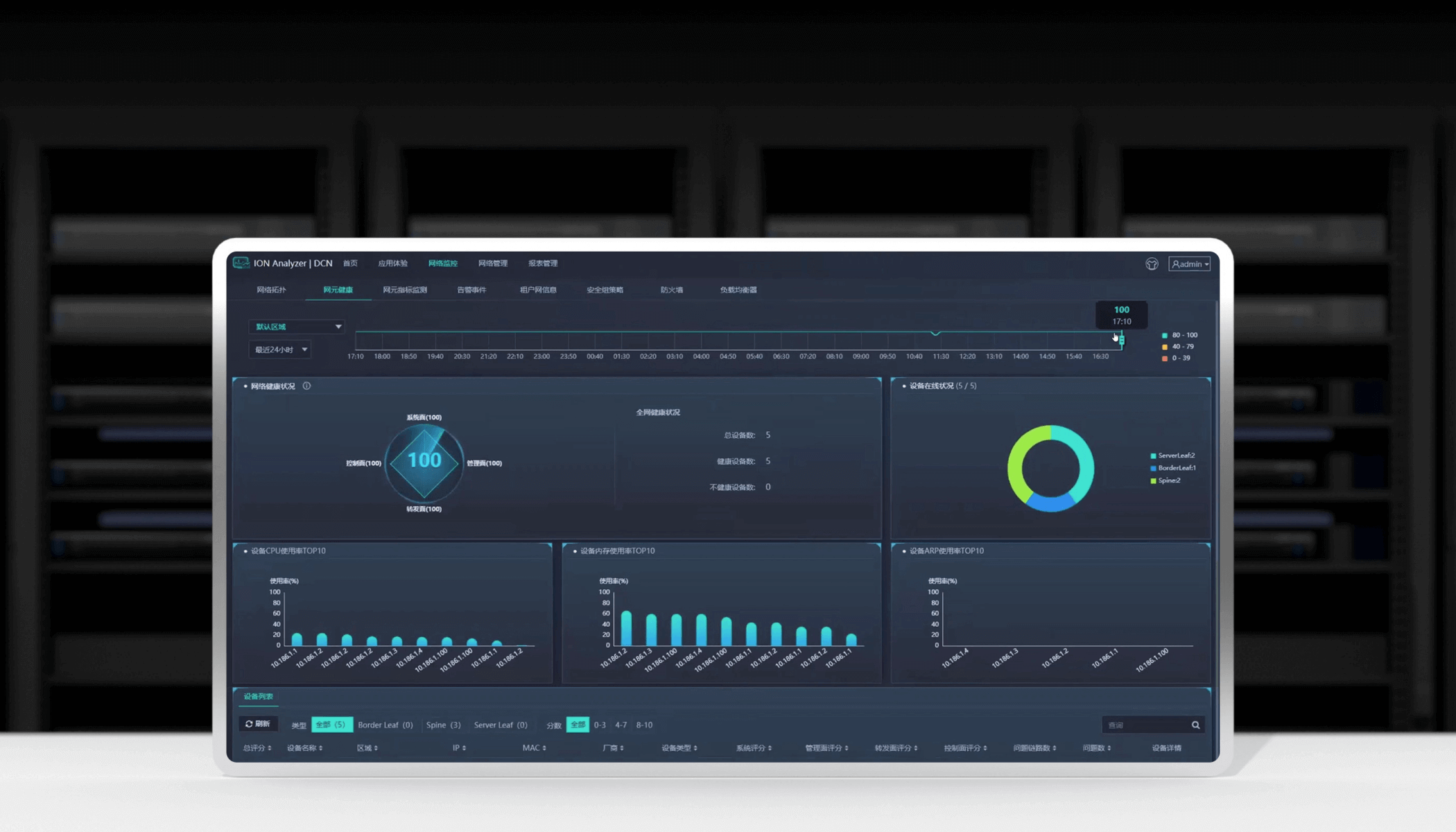Click the timeline slider handle at 17:10

(x=1121, y=340)
